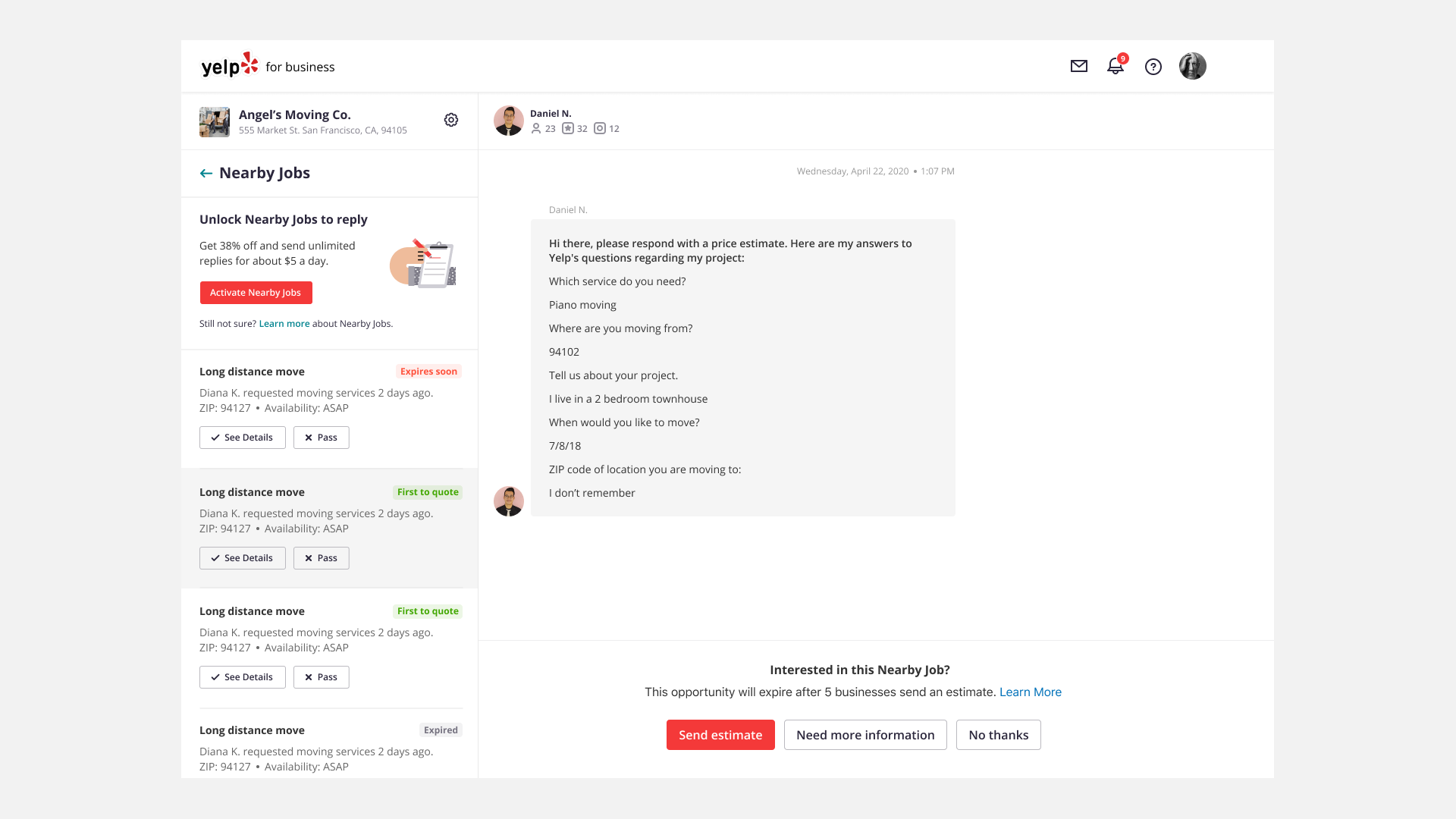This screenshot has width=1456, height=819.
Task: Open business settings gear icon
Action: 451,120
